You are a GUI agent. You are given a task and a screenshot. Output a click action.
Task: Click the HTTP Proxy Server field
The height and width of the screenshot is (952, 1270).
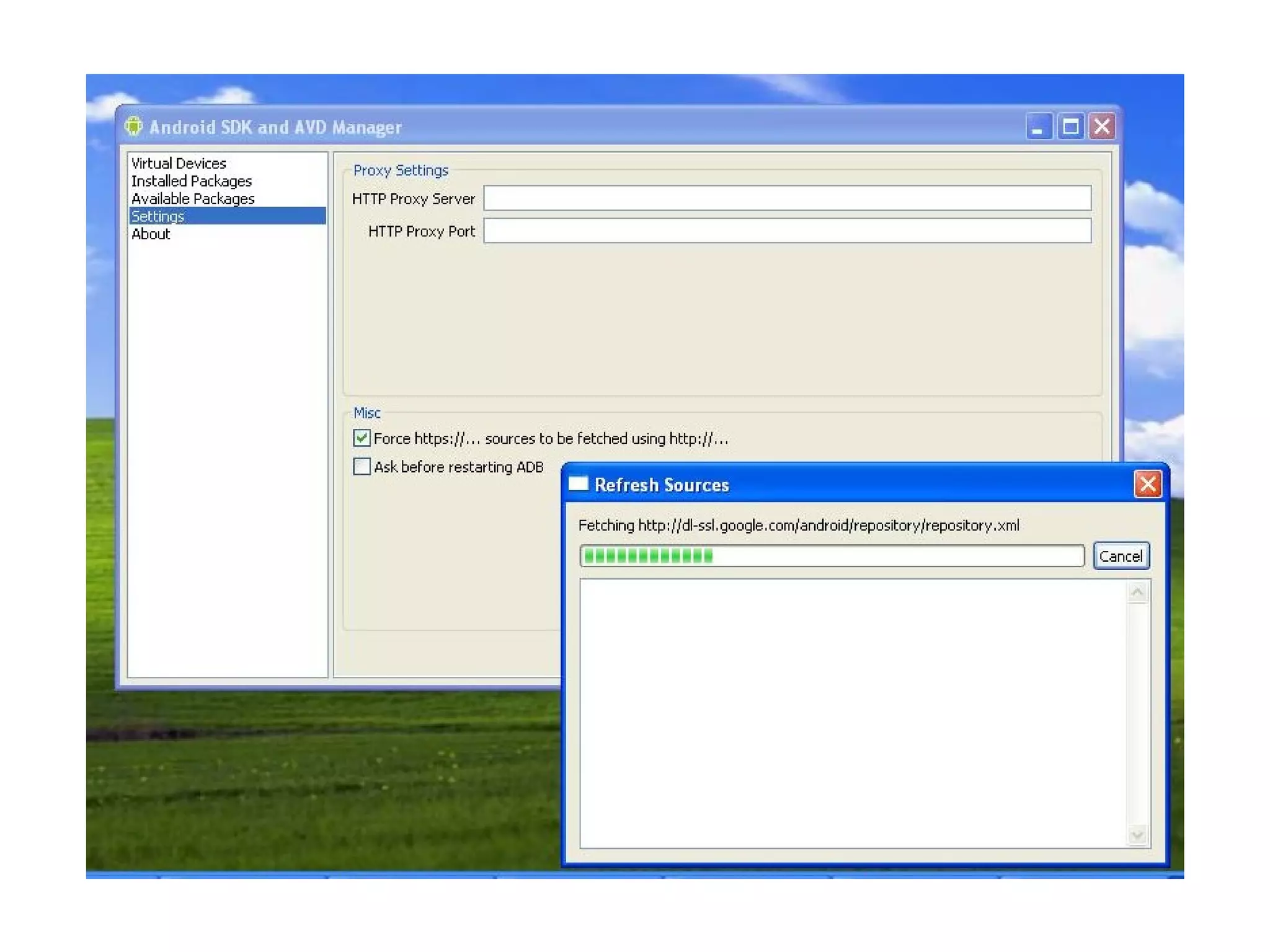tap(786, 198)
